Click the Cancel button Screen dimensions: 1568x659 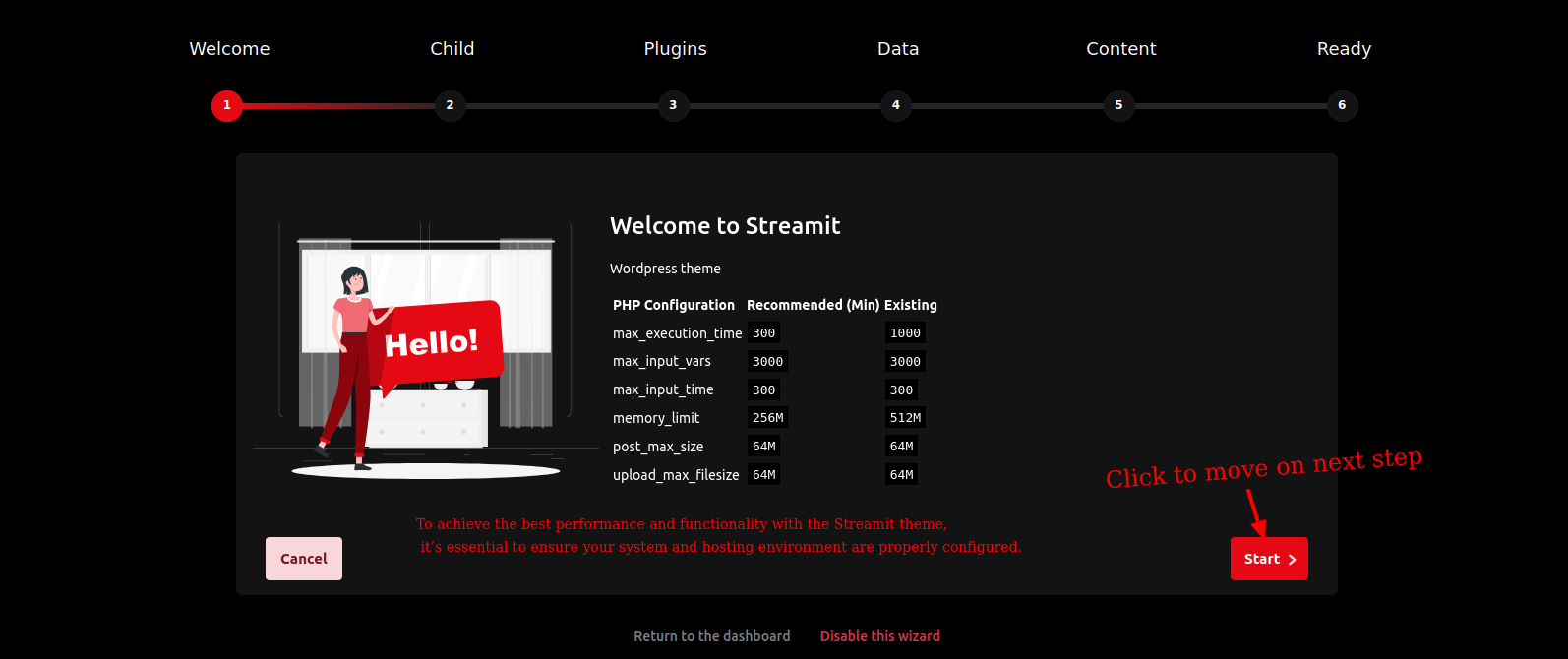(x=304, y=559)
